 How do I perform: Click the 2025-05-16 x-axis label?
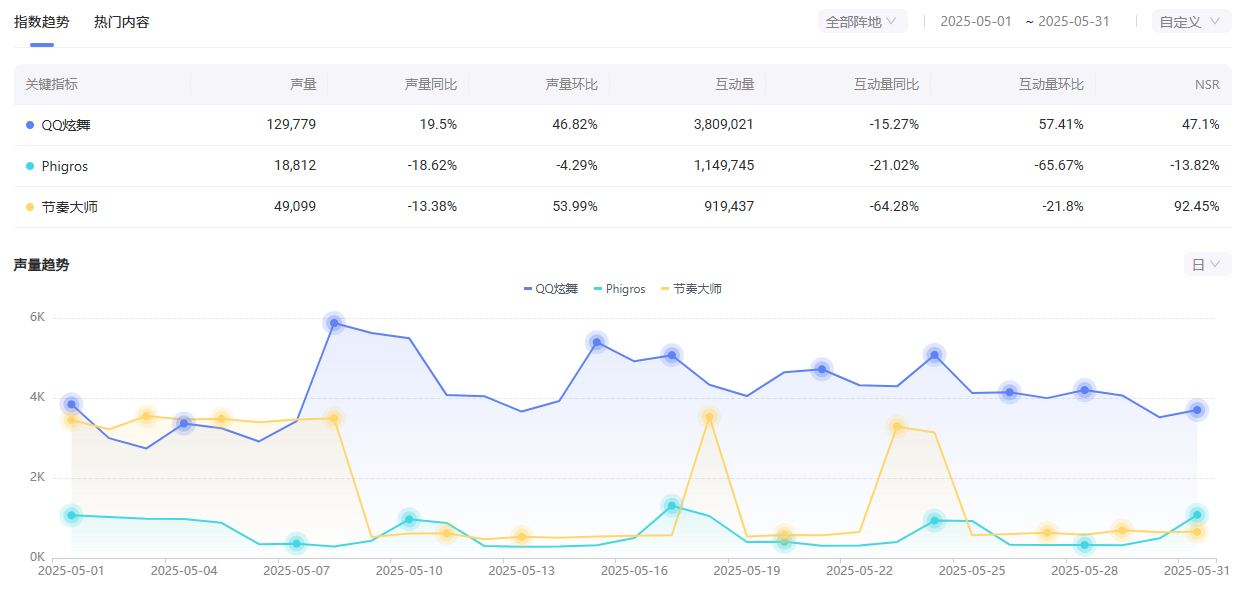coord(633,570)
